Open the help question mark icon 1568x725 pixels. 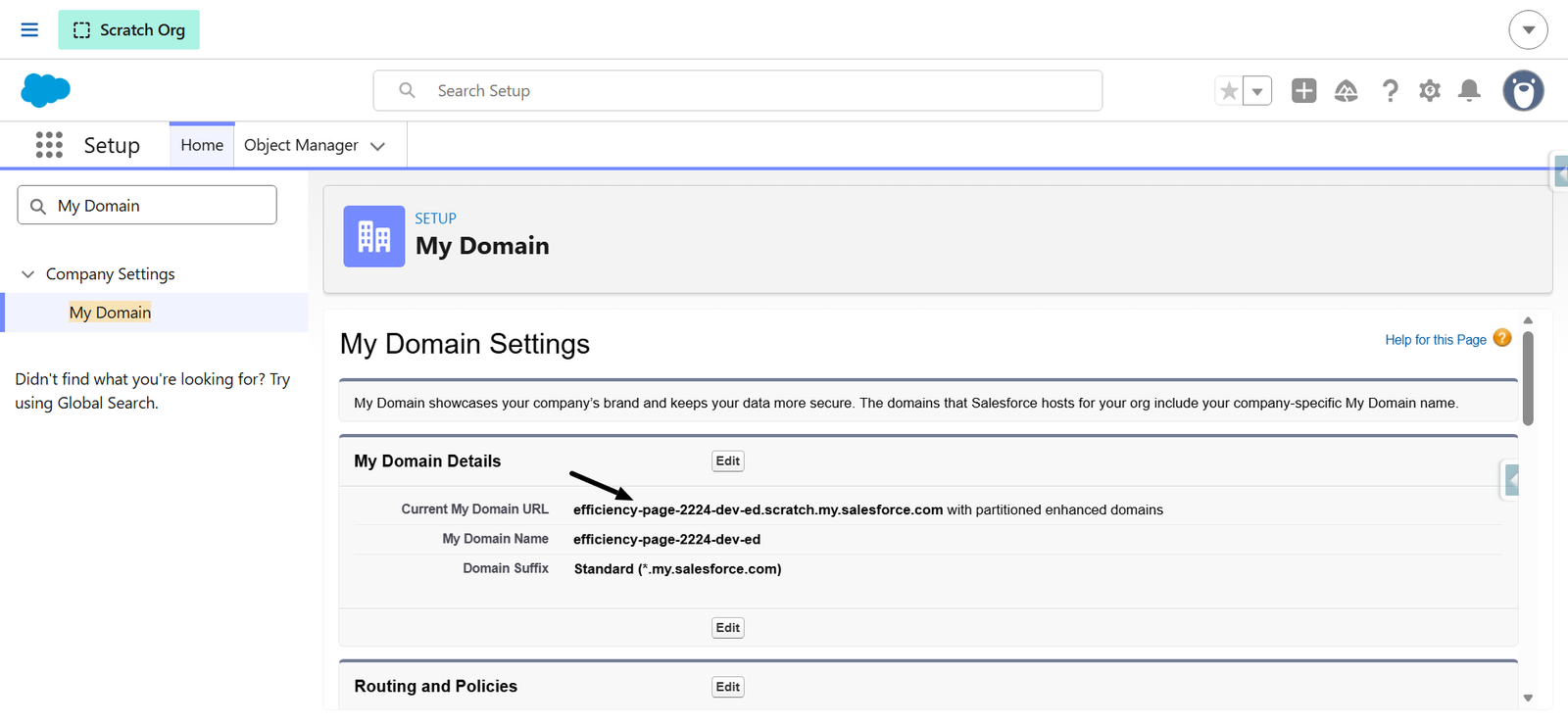[x=1390, y=91]
